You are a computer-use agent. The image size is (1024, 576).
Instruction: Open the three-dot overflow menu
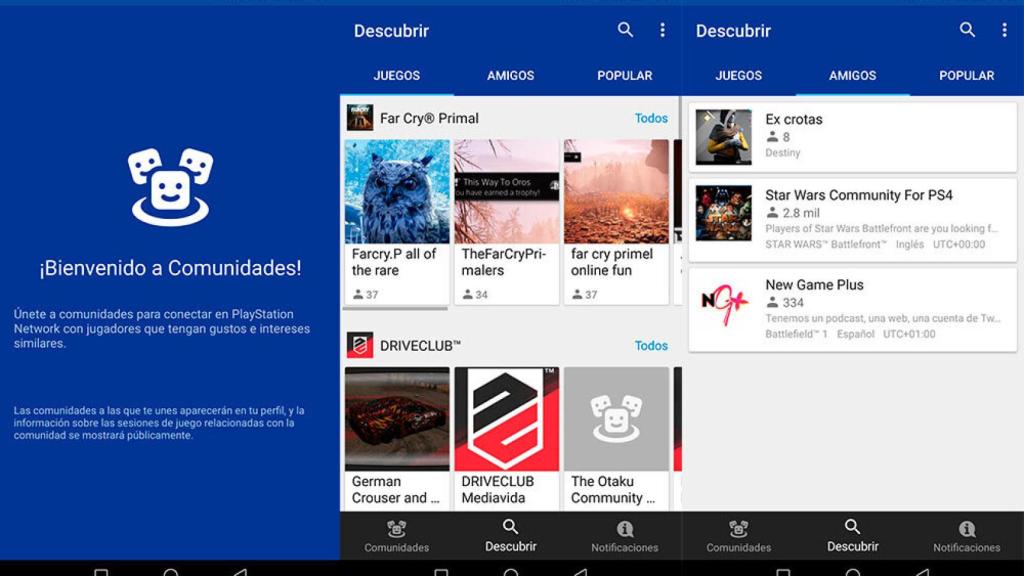(662, 31)
